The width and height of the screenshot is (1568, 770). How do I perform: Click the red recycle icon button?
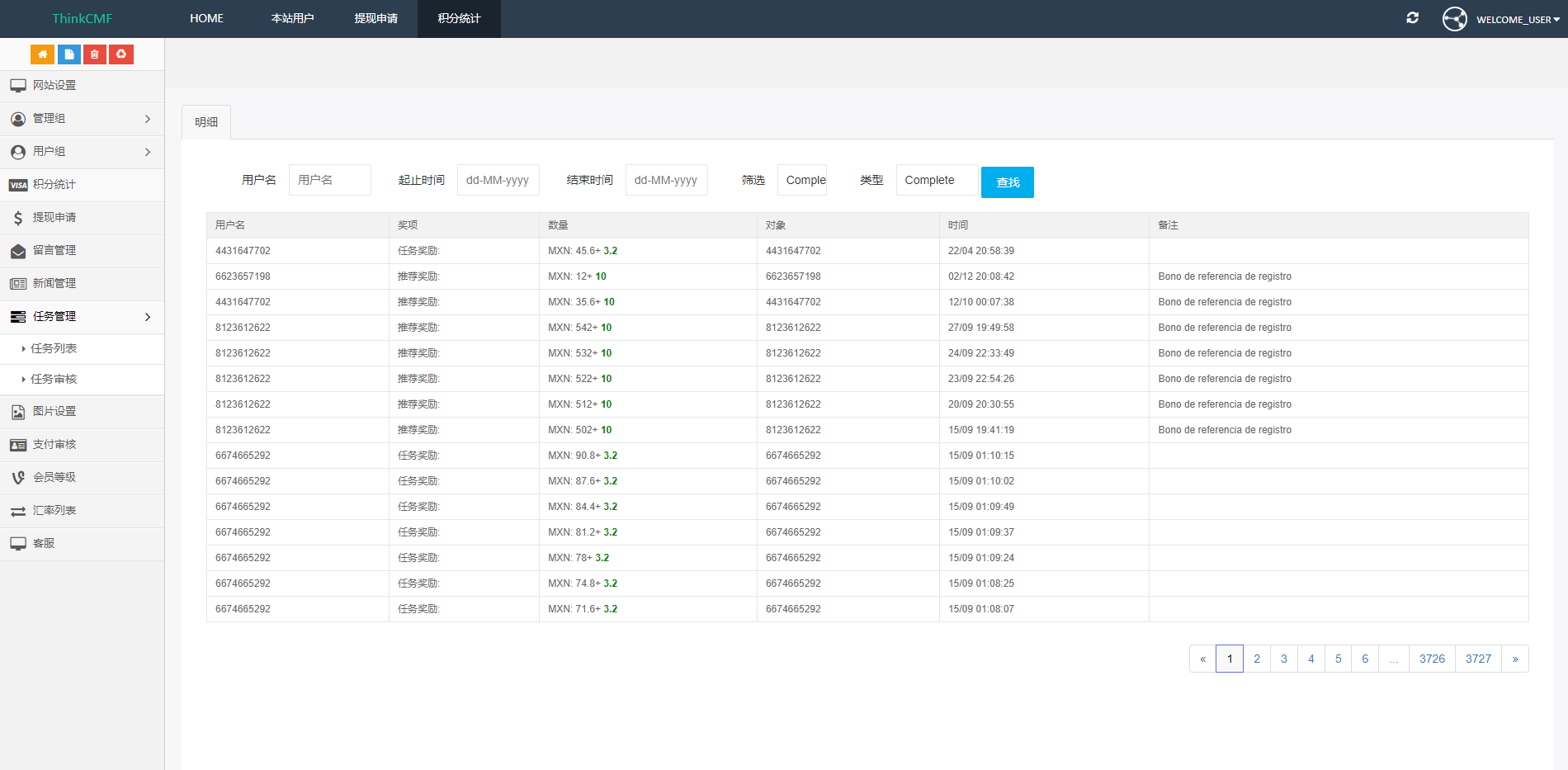[121, 54]
